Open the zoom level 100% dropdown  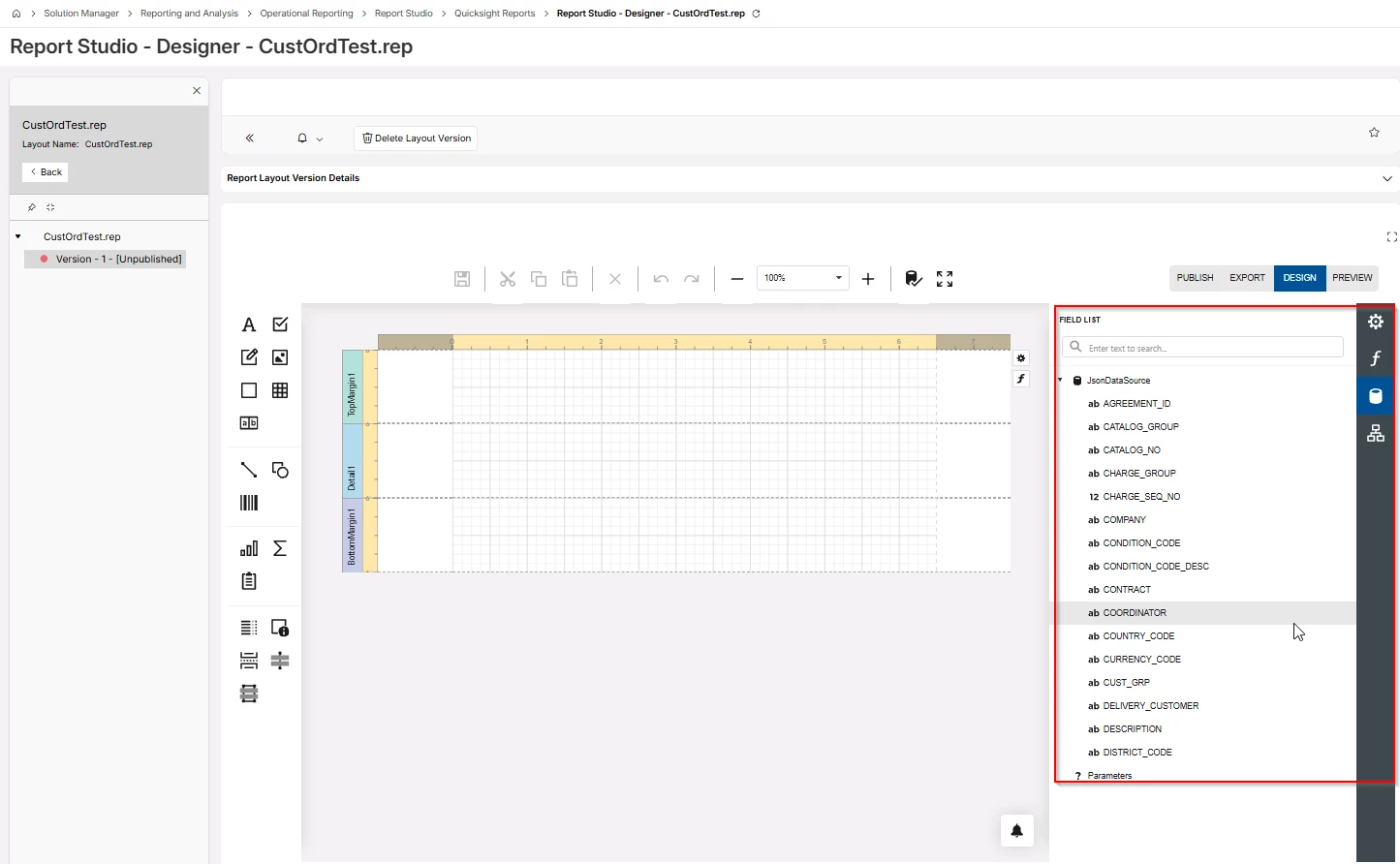(x=803, y=278)
